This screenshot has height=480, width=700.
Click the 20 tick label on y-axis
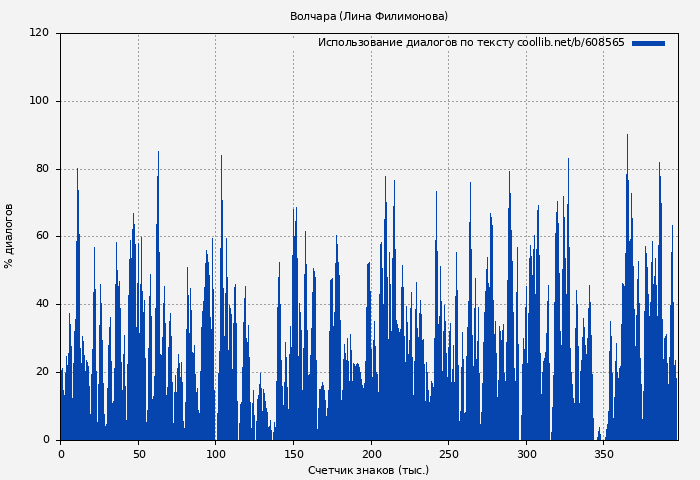(x=42, y=372)
